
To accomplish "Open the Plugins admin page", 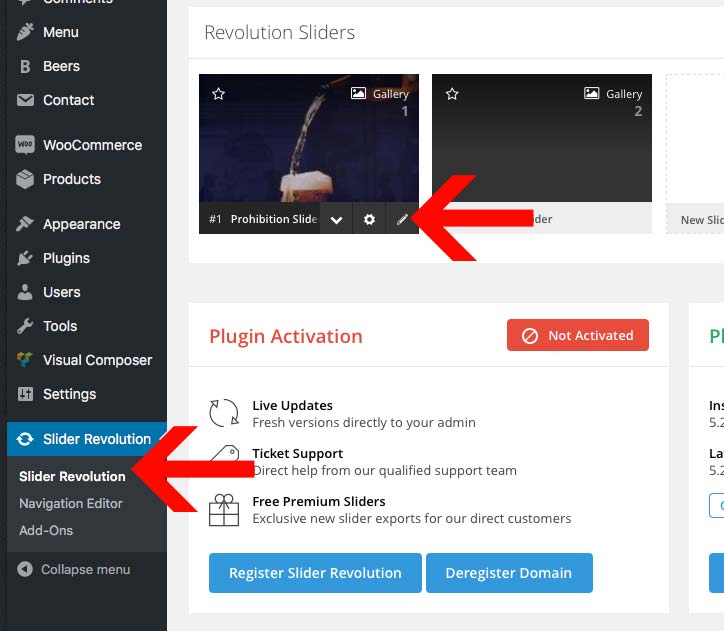I will [x=66, y=258].
